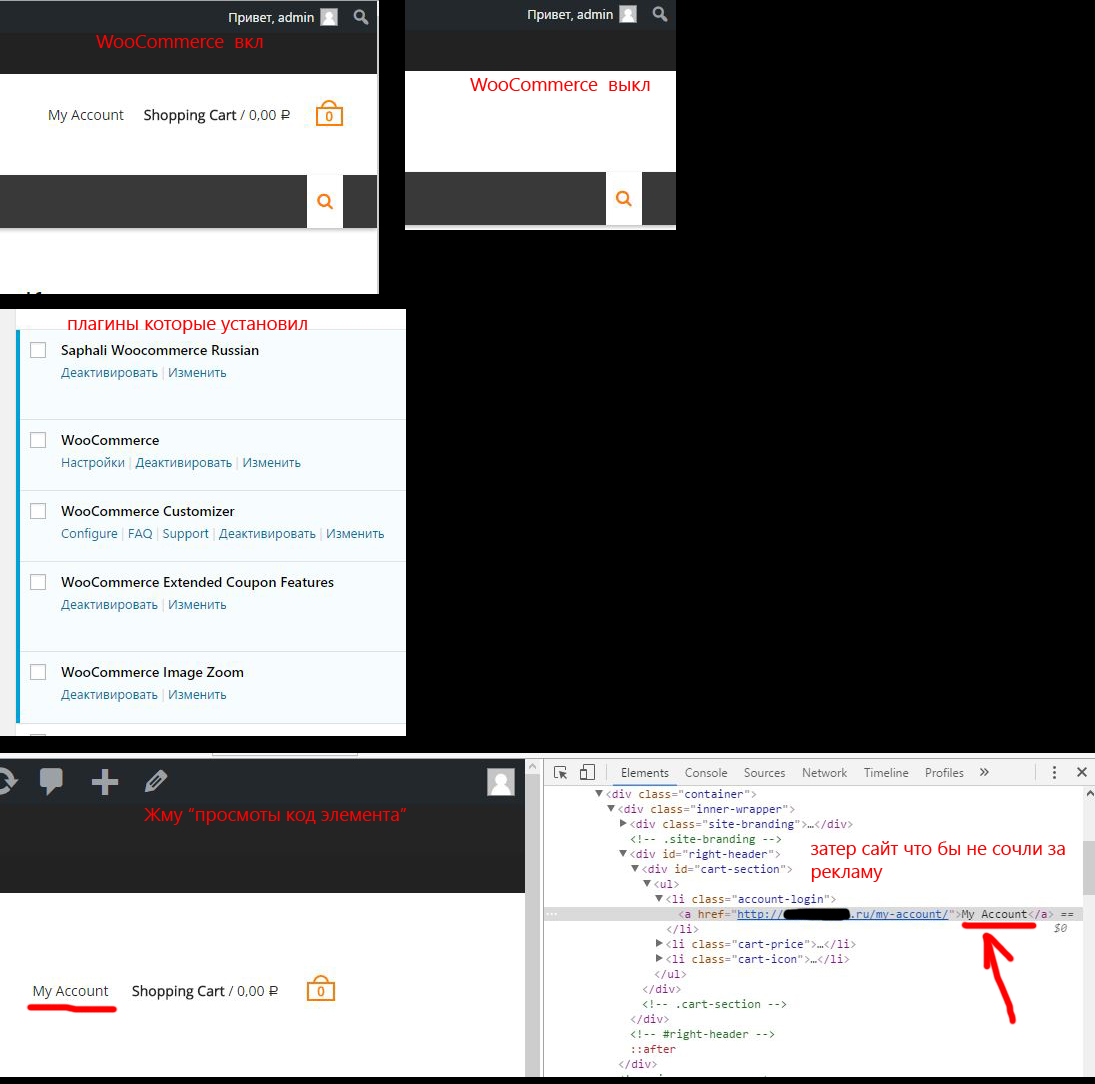Screen dimensions: 1095x1084
Task: Check the WooCommerce Customizer plugin box
Action: point(38,511)
